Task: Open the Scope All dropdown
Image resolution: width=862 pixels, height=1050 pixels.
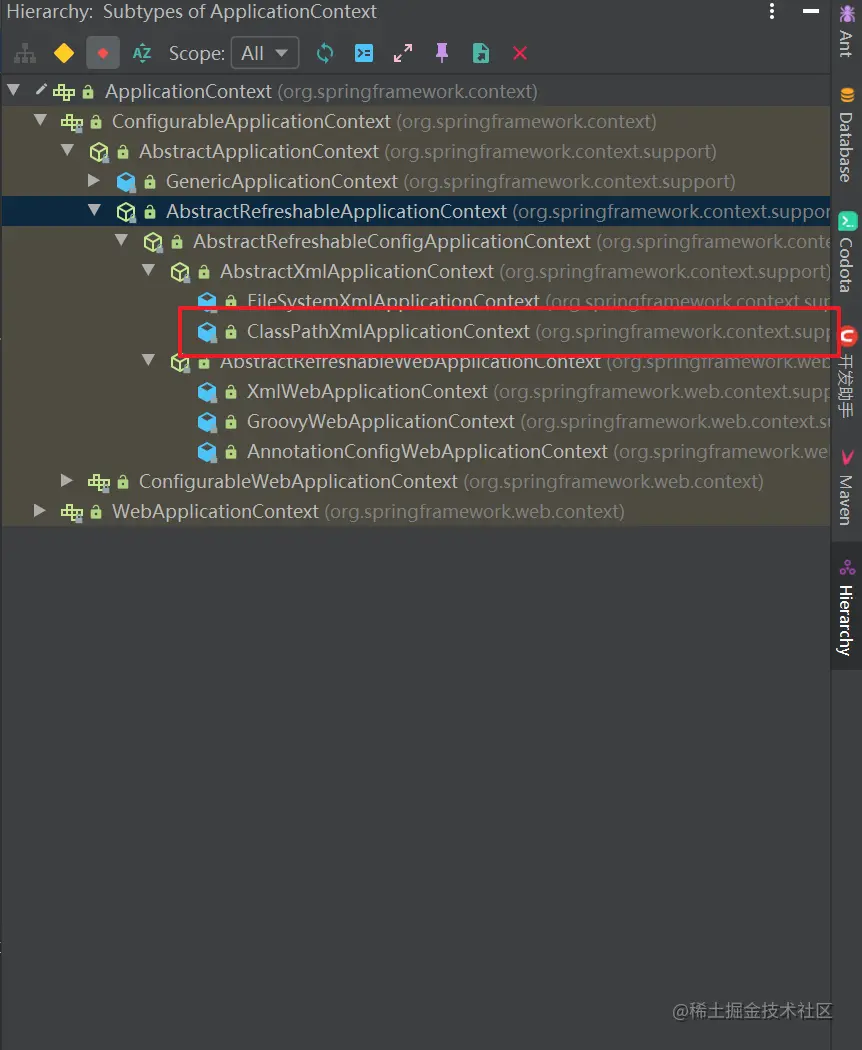Action: point(265,53)
